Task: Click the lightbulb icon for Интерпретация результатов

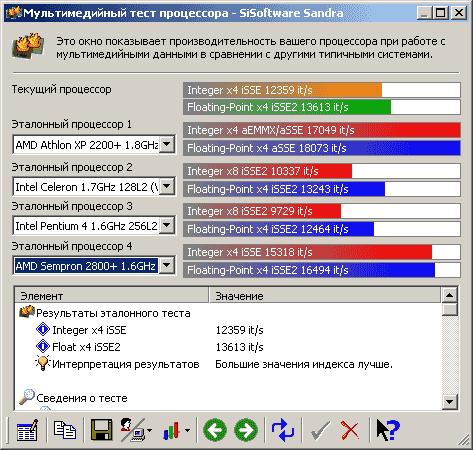Action: pyautogui.click(x=43, y=363)
